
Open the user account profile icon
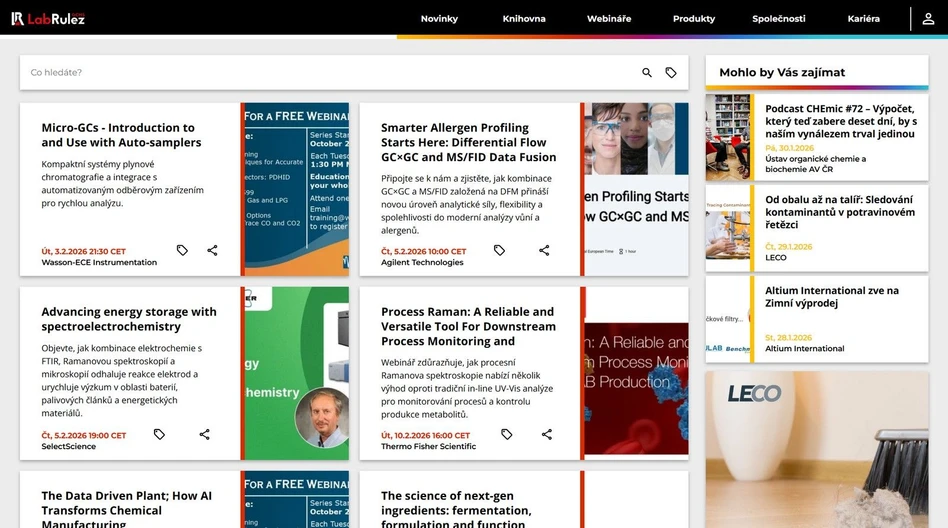pos(929,18)
